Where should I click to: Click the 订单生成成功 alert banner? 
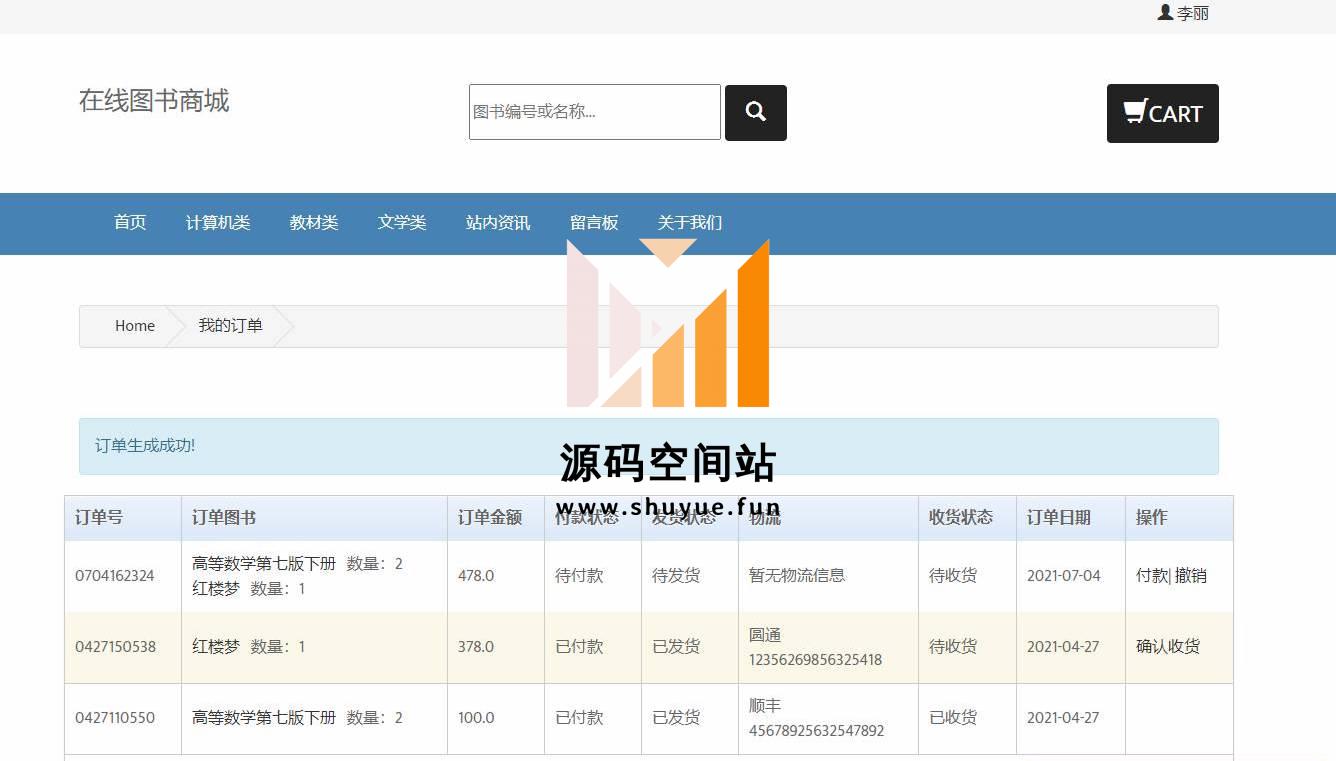[x=648, y=446]
